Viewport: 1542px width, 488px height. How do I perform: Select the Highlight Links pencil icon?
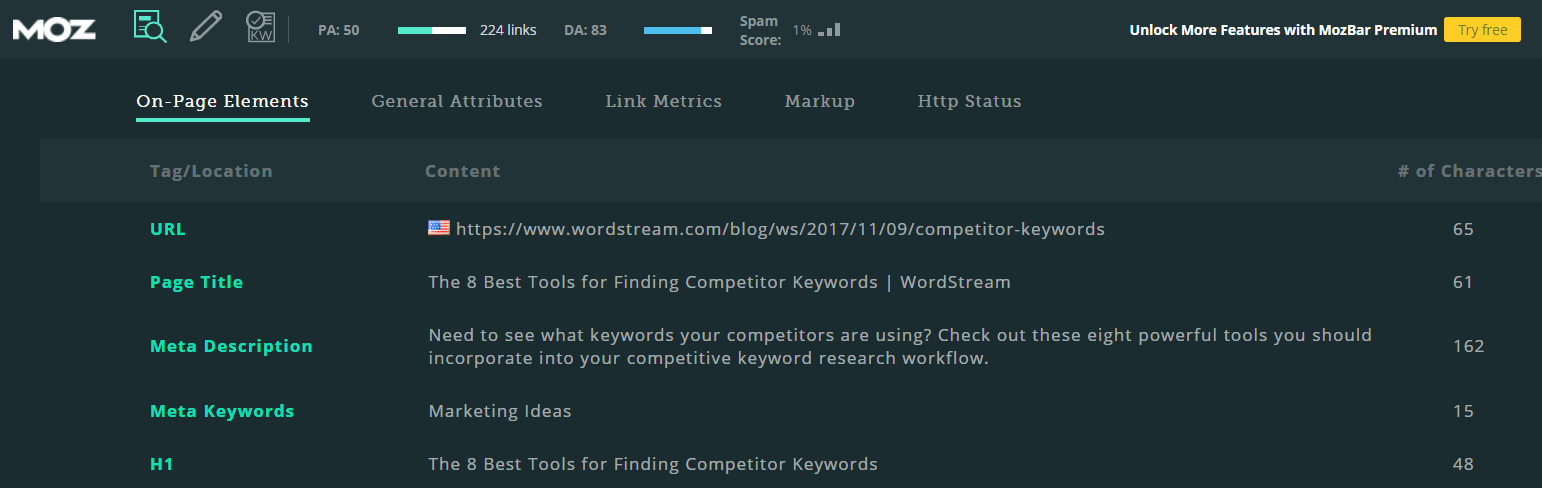pos(205,27)
